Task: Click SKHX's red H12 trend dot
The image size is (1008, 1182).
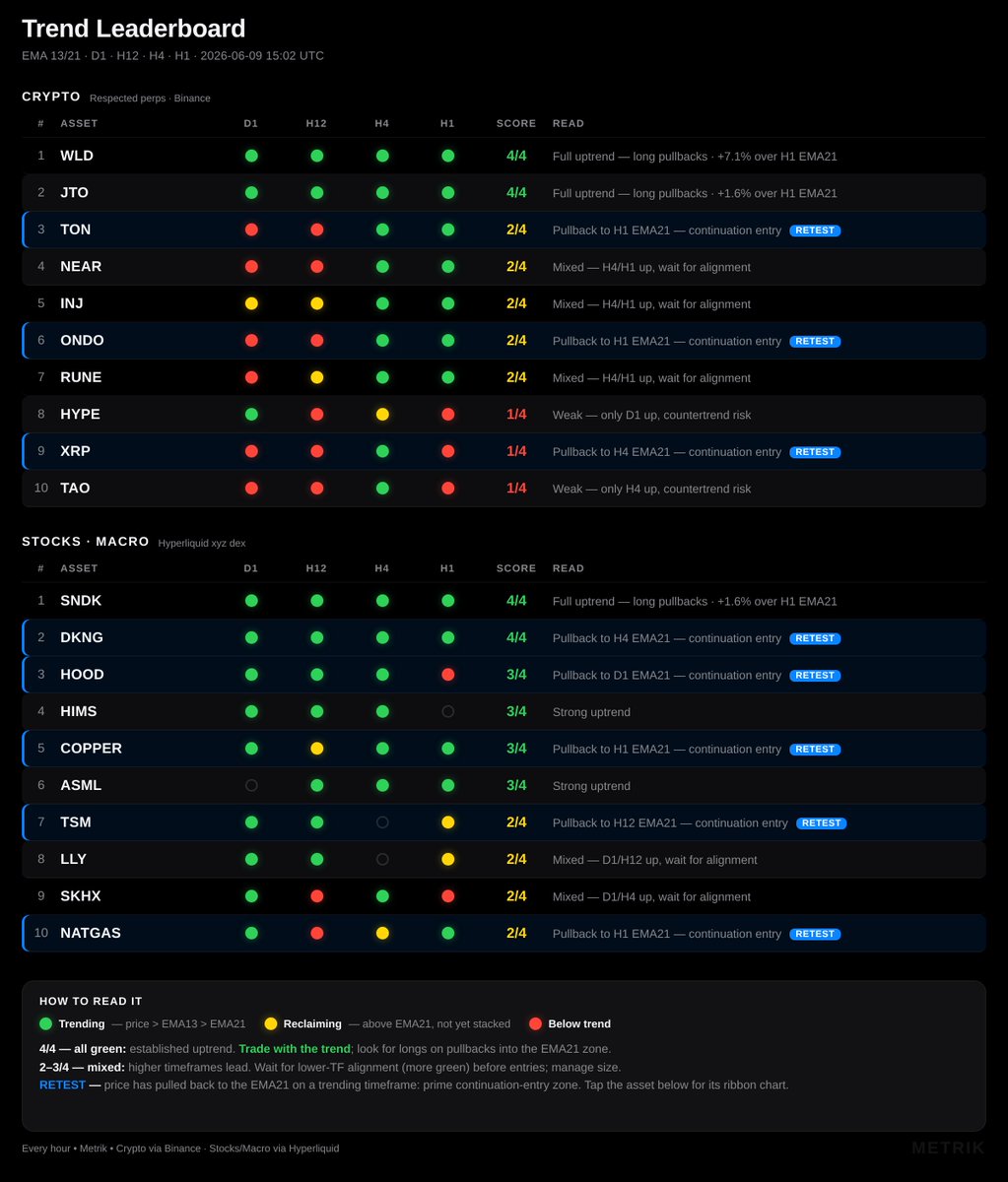Action: pos(316,896)
